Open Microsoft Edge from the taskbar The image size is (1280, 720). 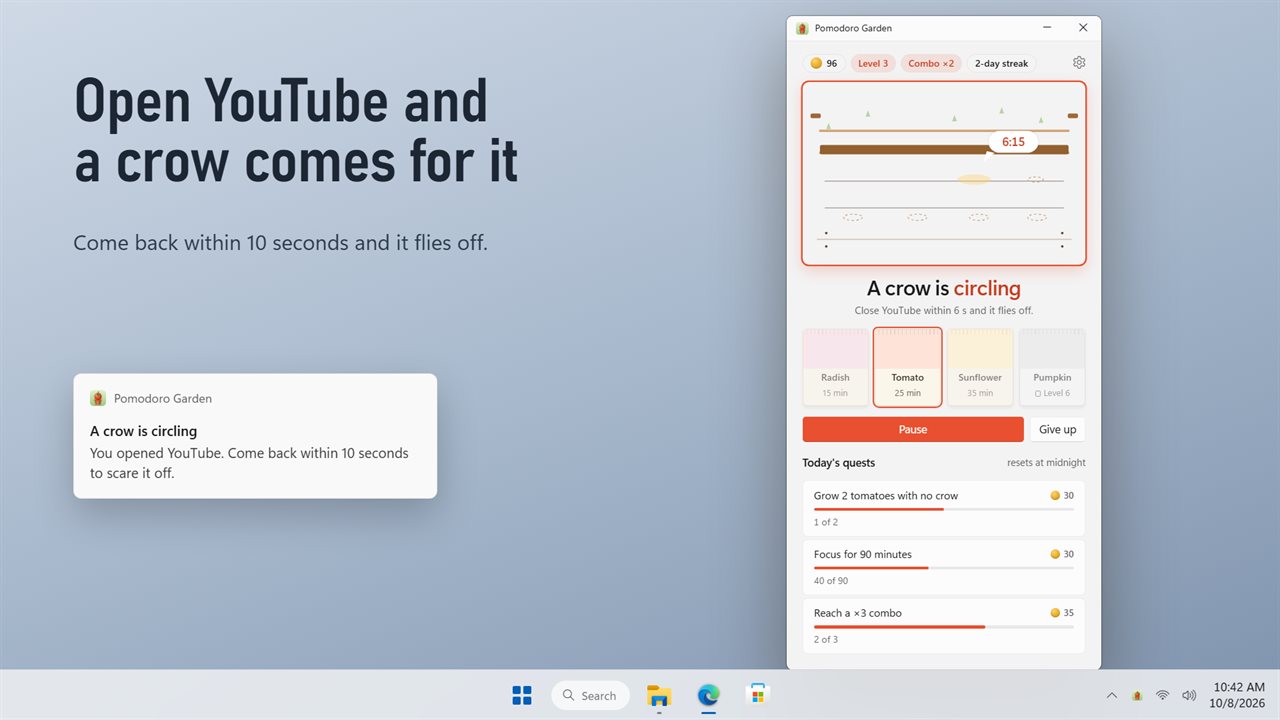(708, 695)
